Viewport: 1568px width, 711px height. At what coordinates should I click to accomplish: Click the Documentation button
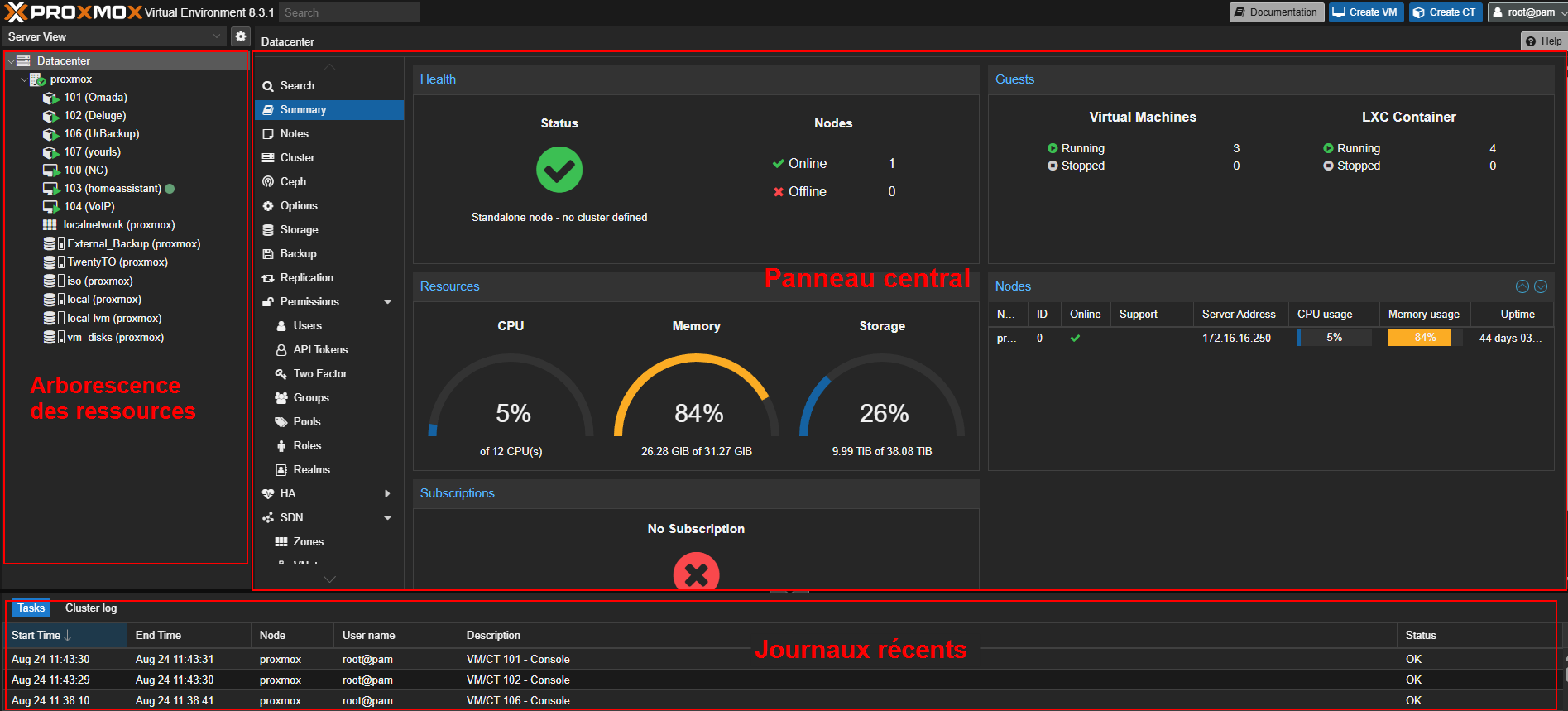point(1275,12)
